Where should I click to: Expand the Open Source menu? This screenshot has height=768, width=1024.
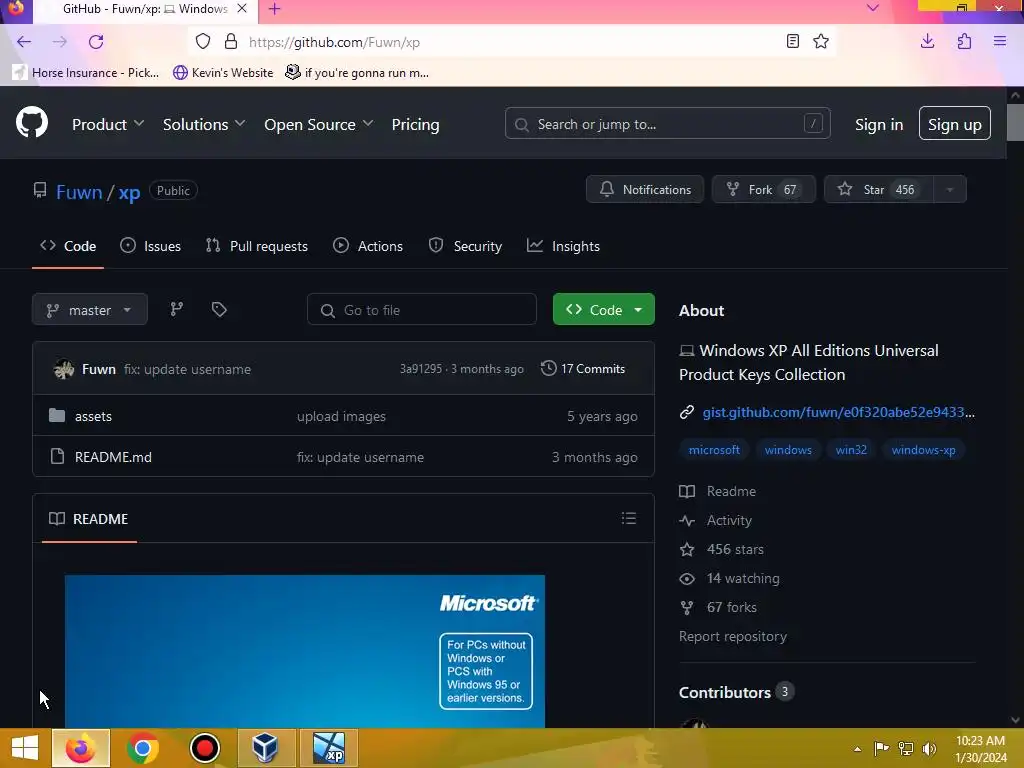(x=318, y=124)
